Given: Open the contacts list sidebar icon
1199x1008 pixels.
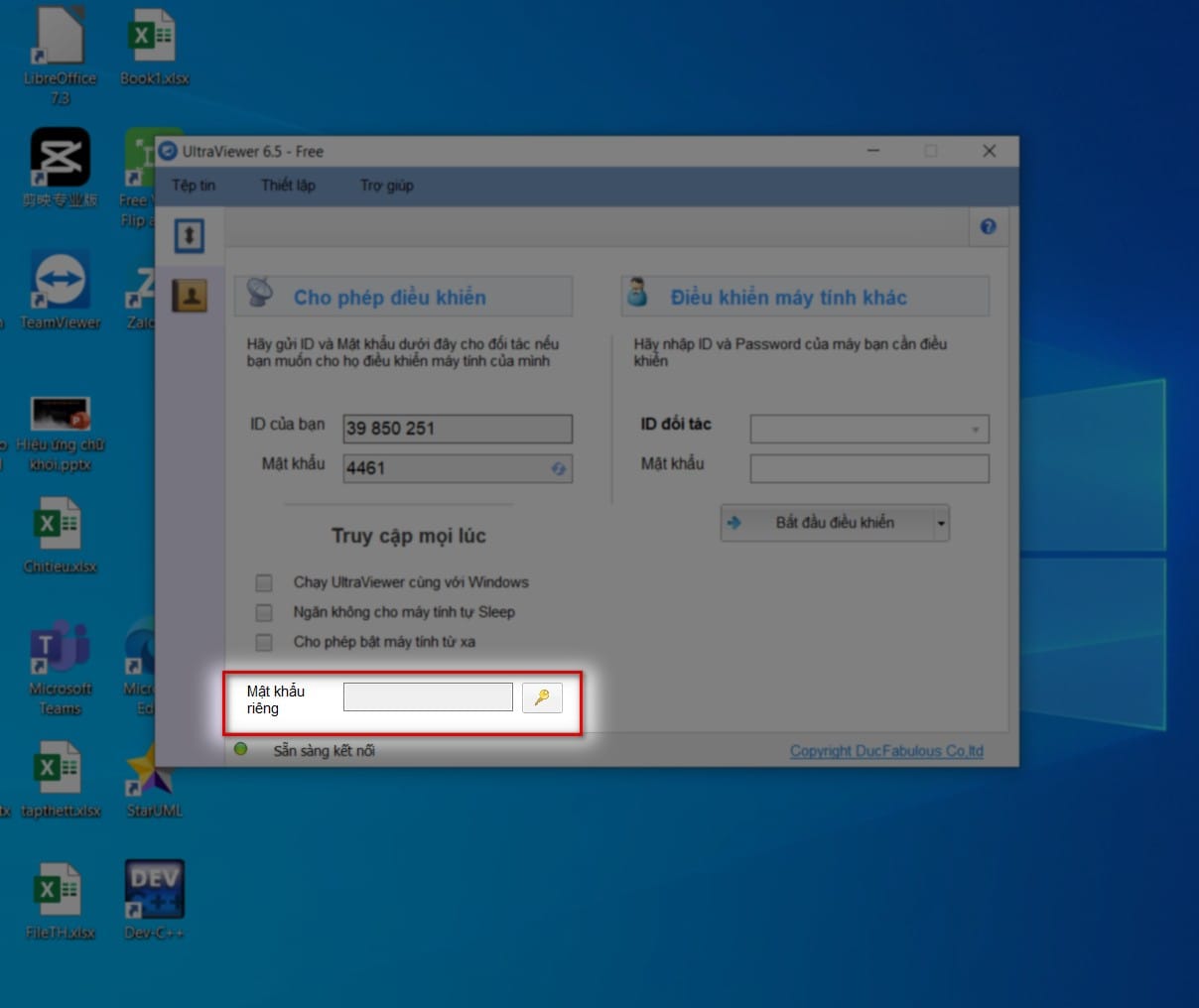Looking at the screenshot, I should coord(190,295).
